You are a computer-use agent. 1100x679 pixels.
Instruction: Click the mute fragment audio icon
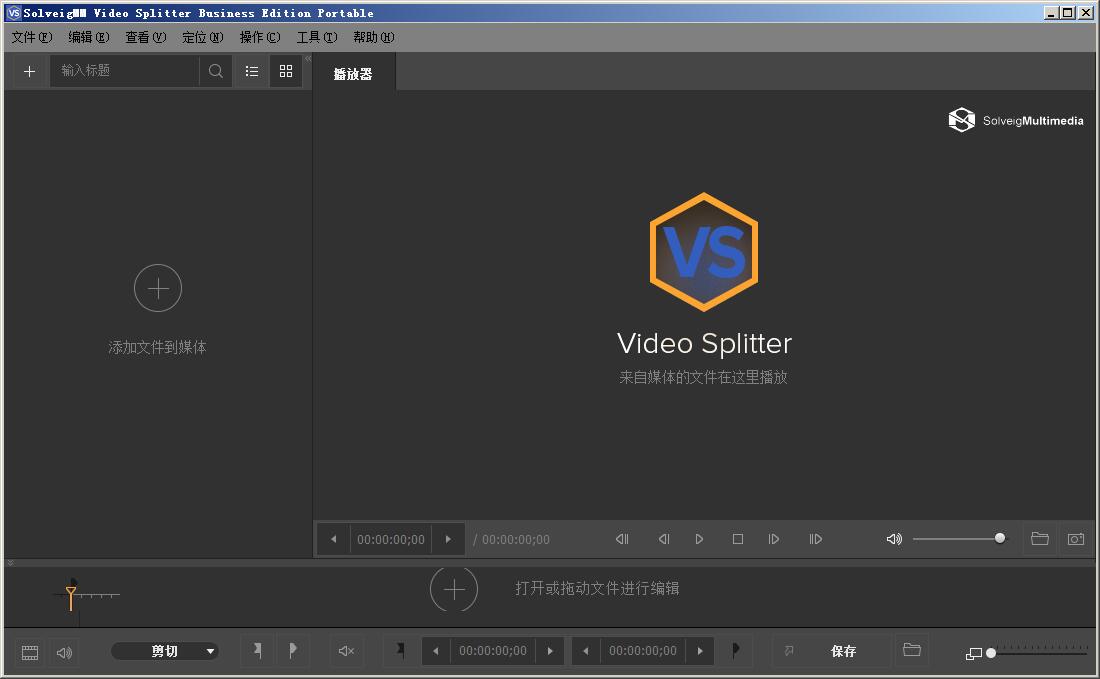tap(346, 651)
